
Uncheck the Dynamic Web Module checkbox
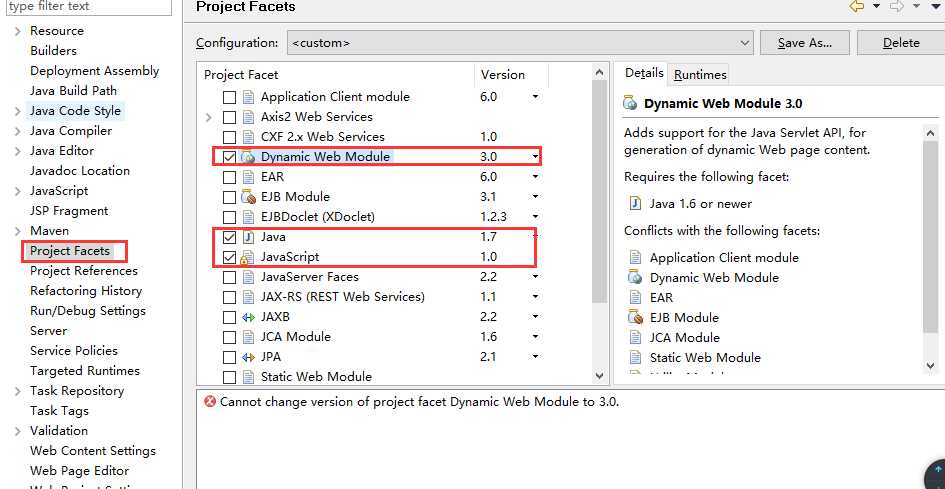pyautogui.click(x=229, y=157)
